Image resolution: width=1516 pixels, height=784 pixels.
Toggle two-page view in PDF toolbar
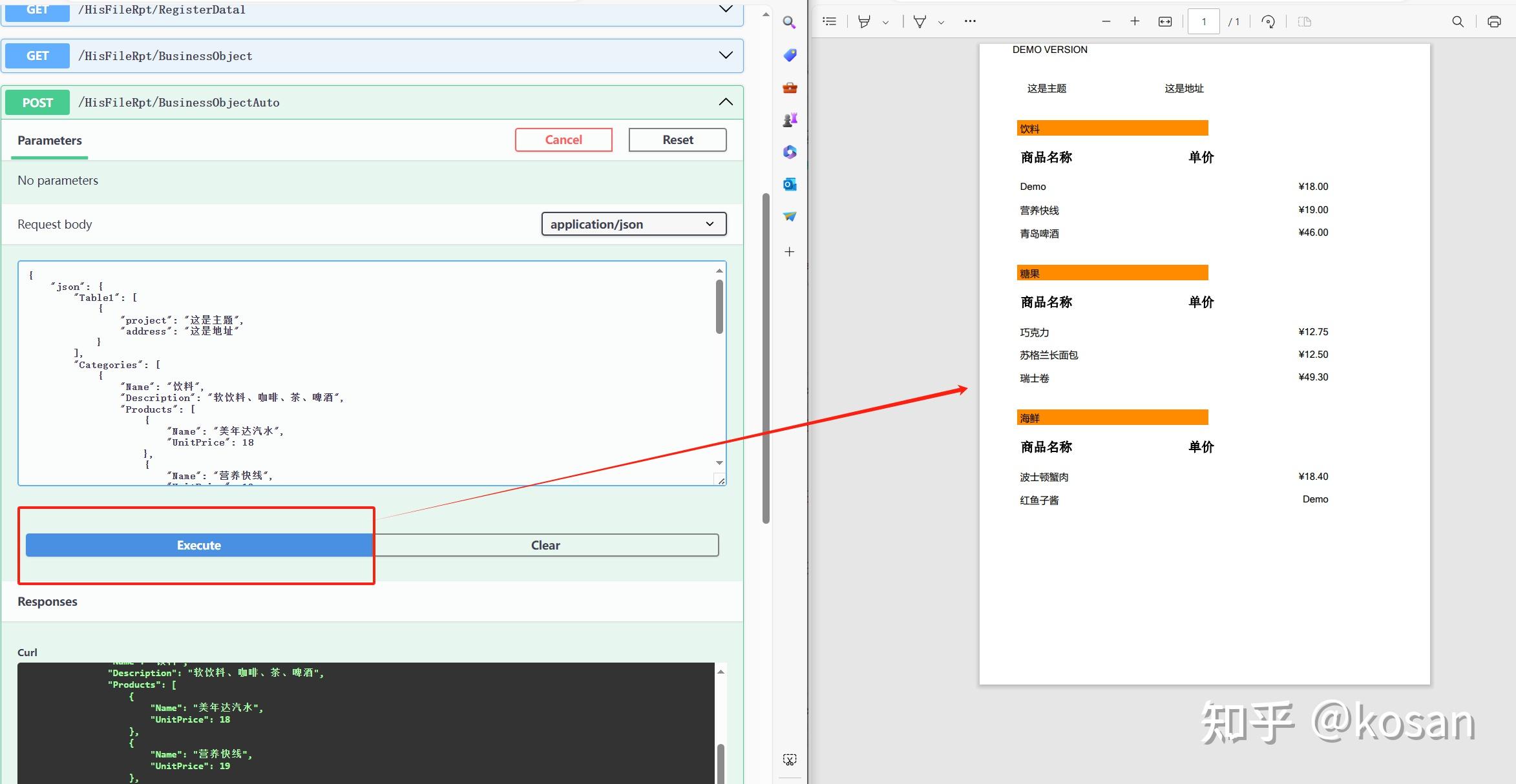(x=1305, y=21)
